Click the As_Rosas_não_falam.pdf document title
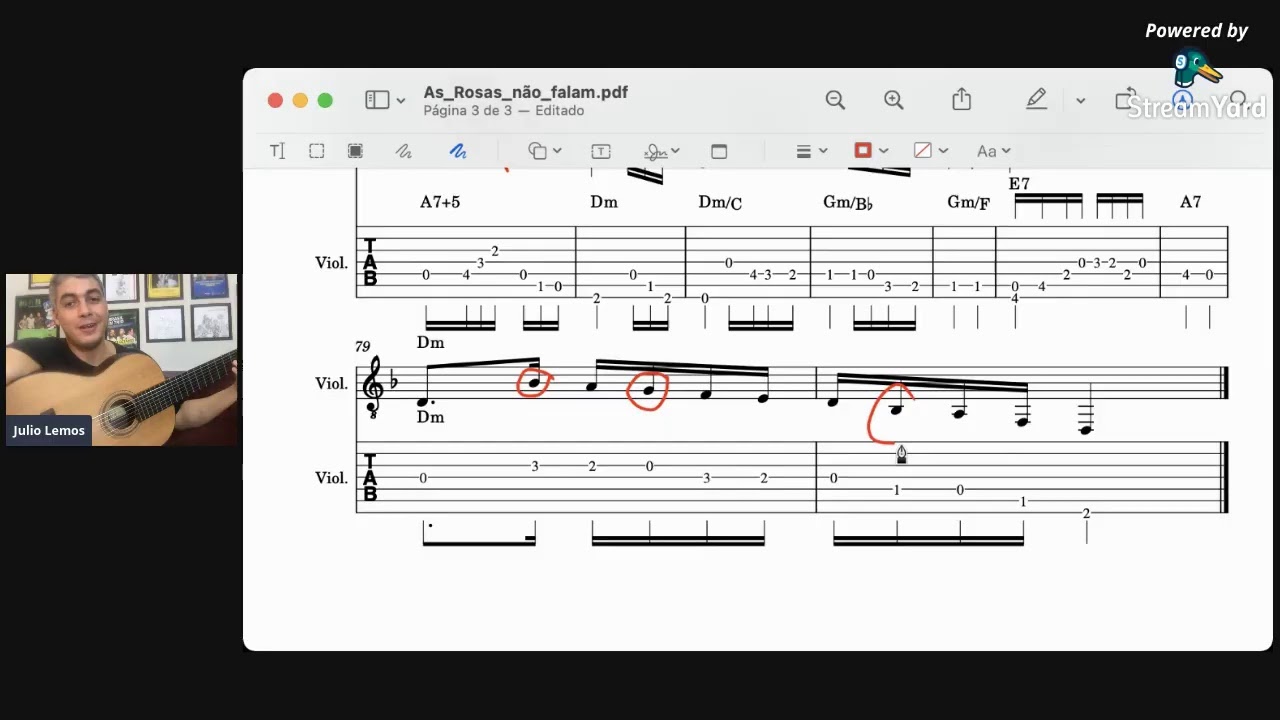This screenshot has width=1280, height=720. coord(525,92)
